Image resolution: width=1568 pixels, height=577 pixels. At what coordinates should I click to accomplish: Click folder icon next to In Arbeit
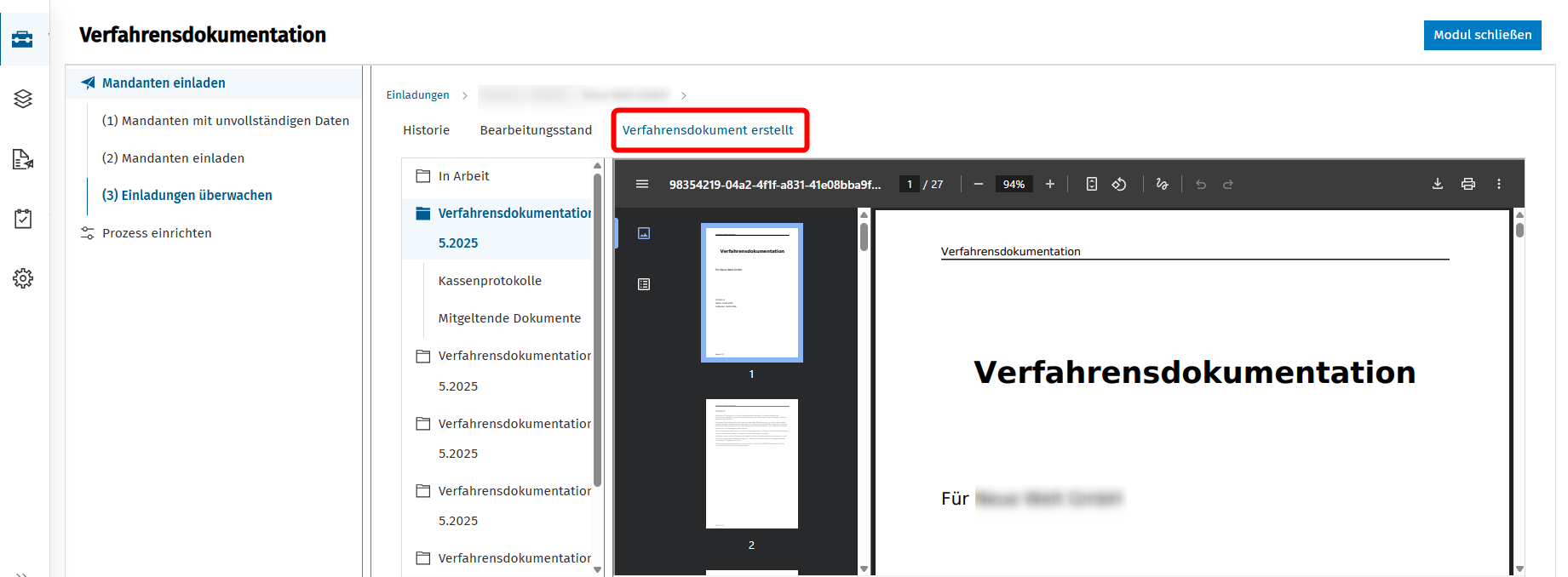pos(422,176)
